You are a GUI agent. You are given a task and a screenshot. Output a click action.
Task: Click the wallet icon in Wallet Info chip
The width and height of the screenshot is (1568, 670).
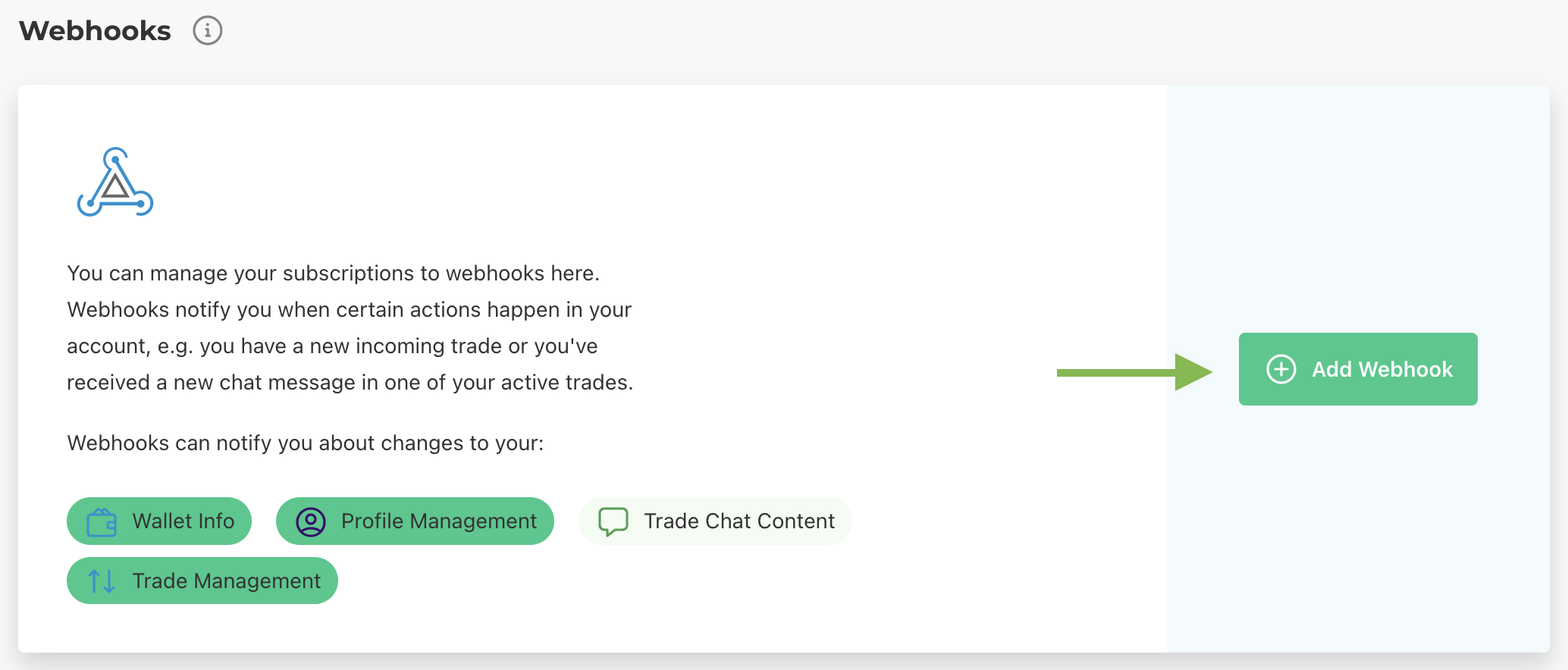pyautogui.click(x=102, y=521)
